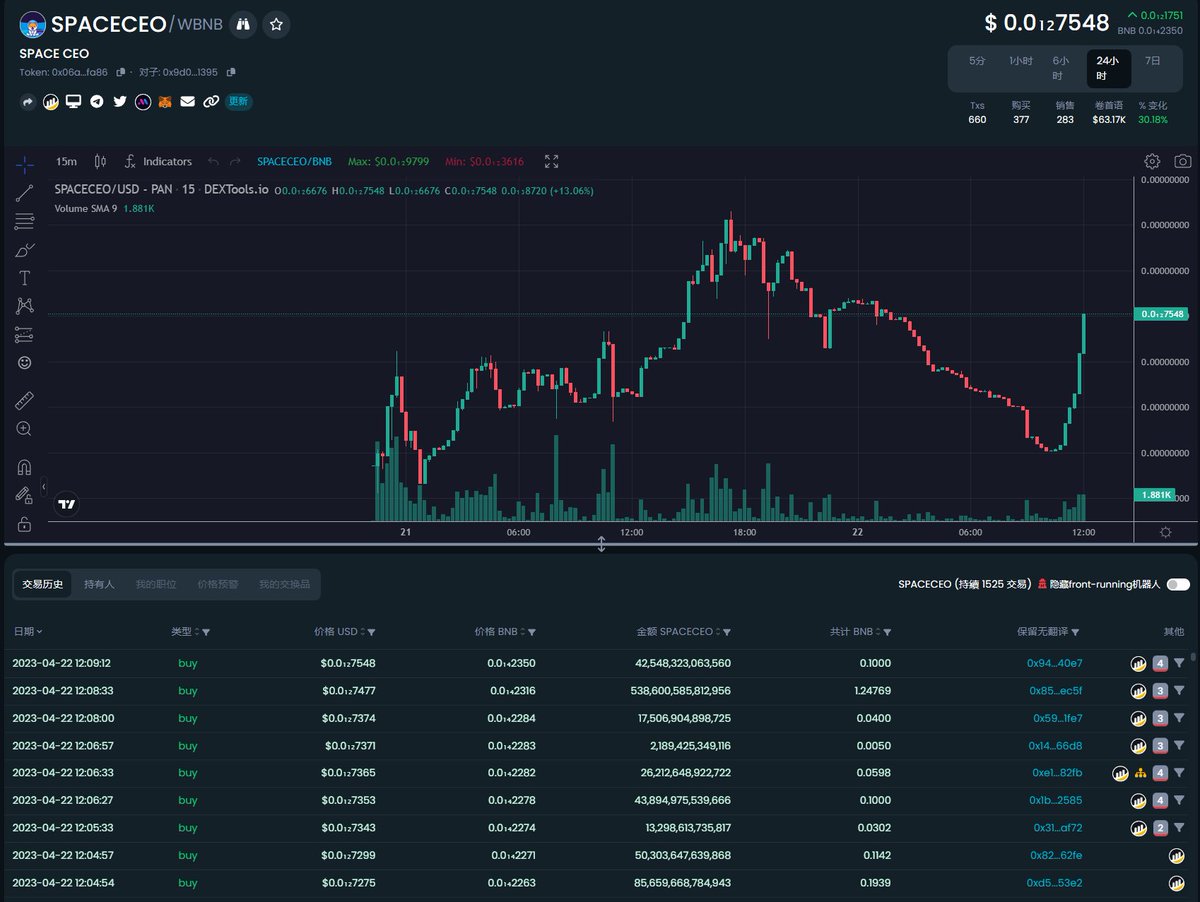The image size is (1200, 902).
Task: Take a chart snapshot with camera icon
Action: [1183, 161]
